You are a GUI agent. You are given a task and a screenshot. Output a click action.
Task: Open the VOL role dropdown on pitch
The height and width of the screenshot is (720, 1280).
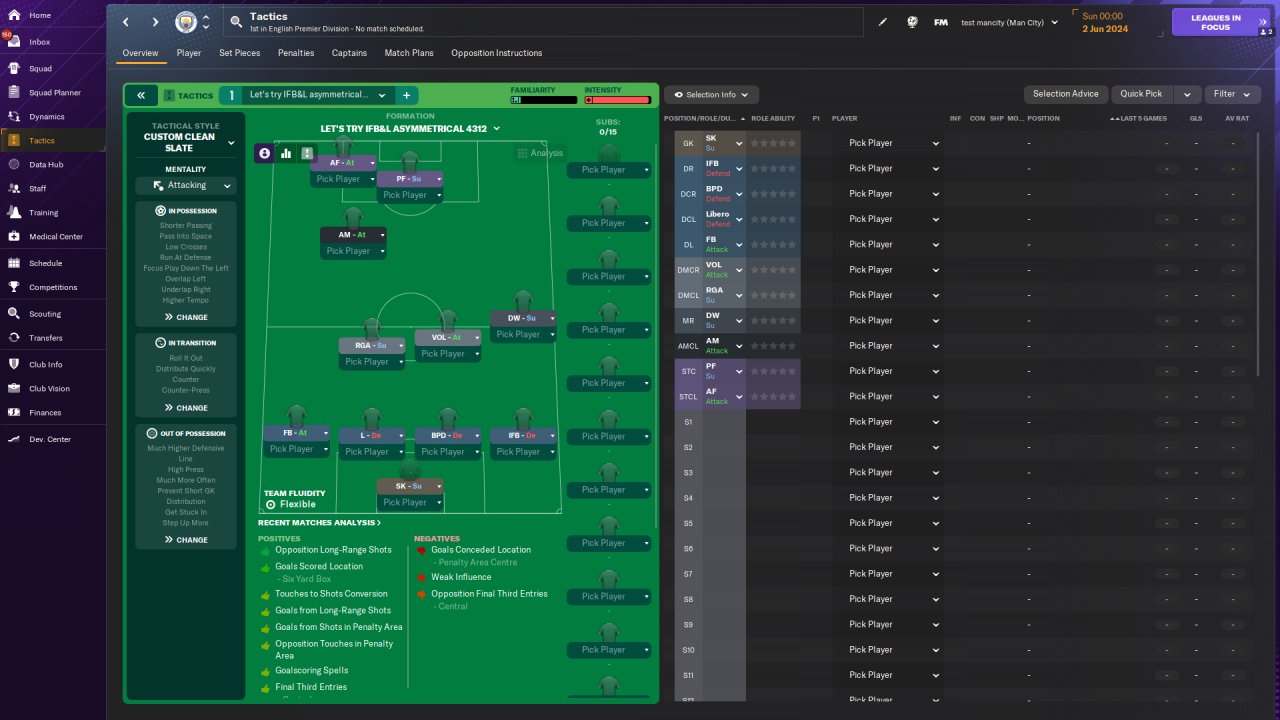[x=477, y=337]
